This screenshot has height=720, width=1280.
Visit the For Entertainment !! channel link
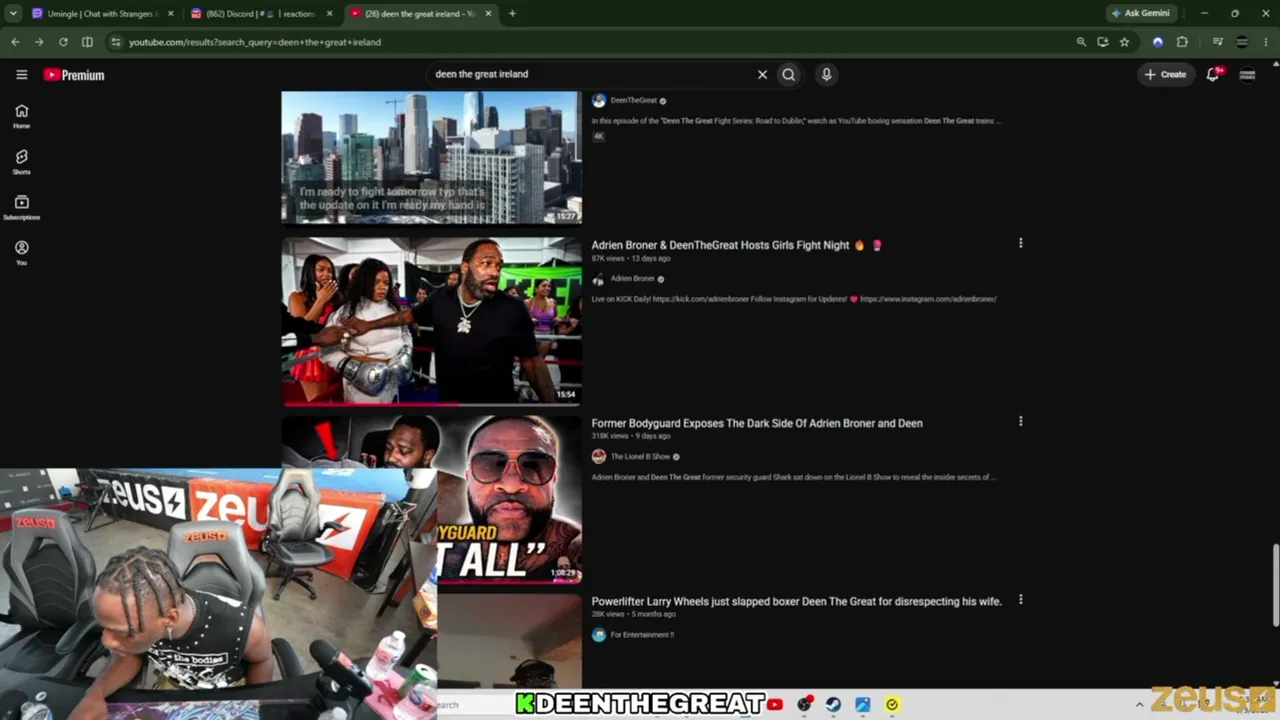coord(642,635)
